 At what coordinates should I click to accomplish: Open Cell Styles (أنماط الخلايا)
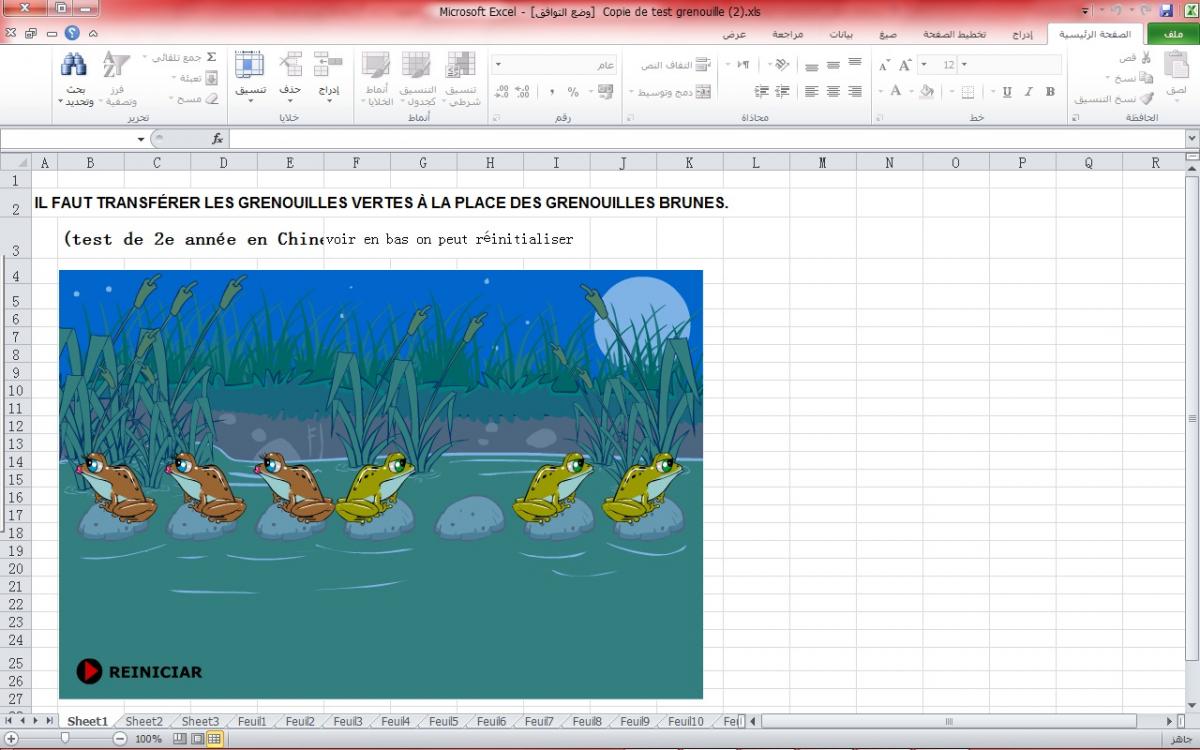click(378, 78)
